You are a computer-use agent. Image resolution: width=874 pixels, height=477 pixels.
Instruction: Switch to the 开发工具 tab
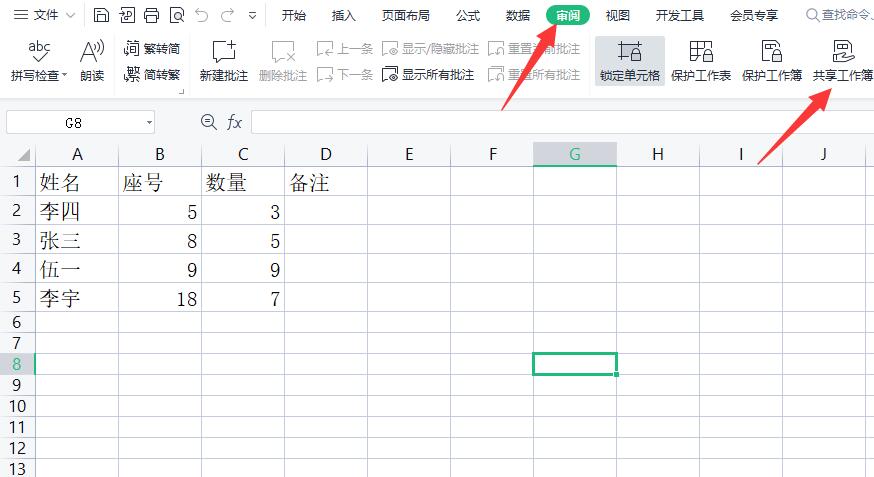pos(680,16)
